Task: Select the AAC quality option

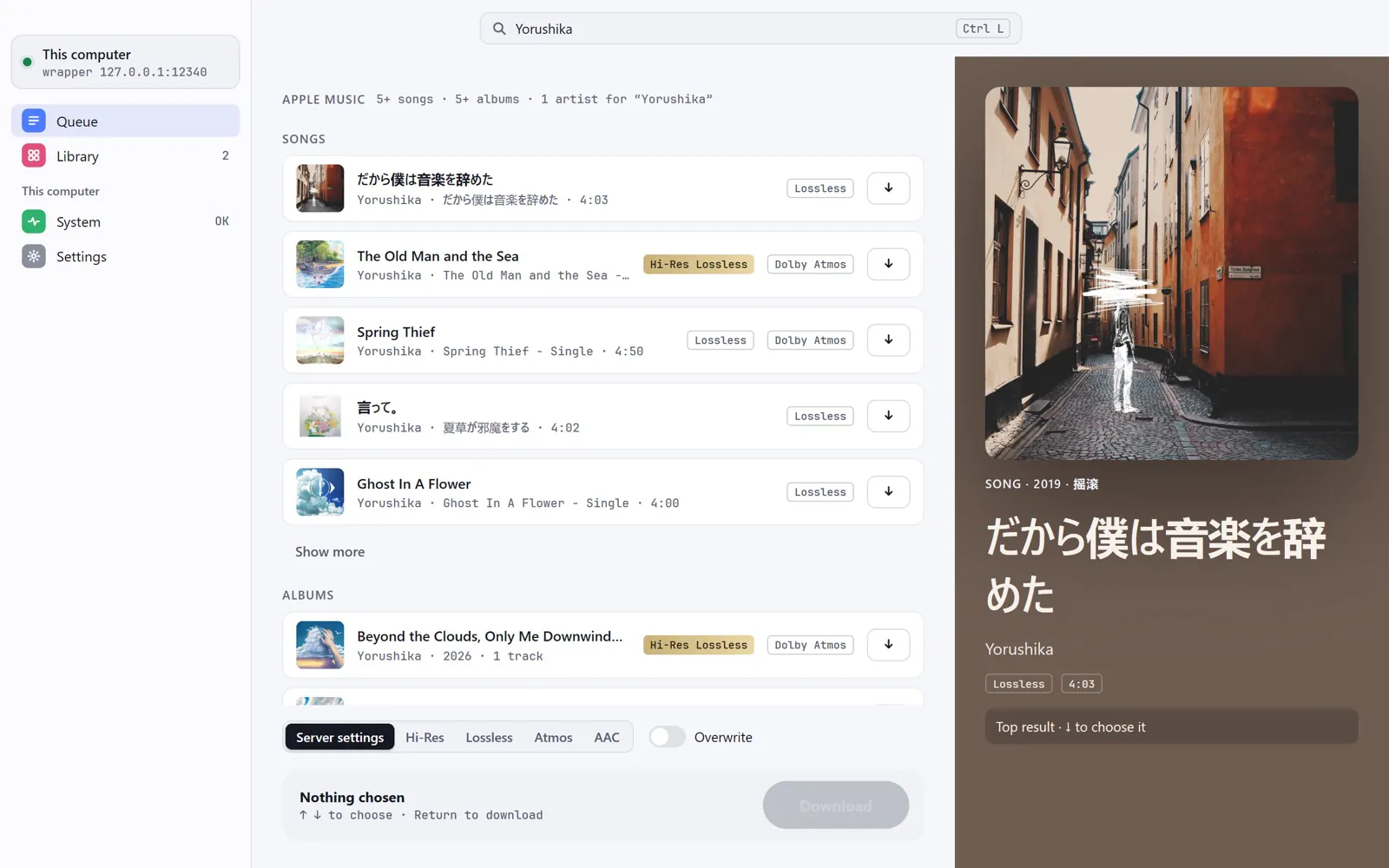Action: click(x=607, y=737)
